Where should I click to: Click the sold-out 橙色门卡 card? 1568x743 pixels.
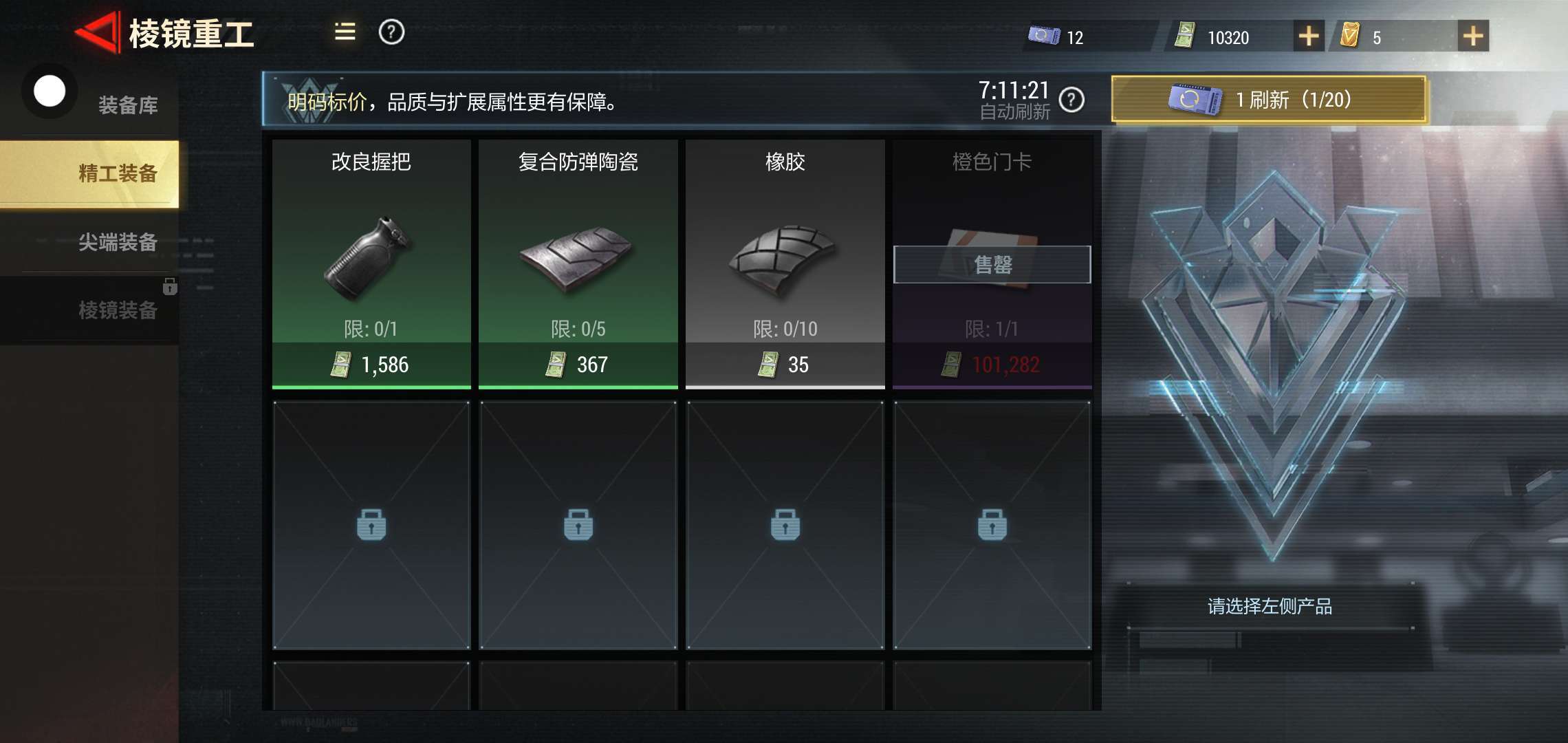coord(992,263)
